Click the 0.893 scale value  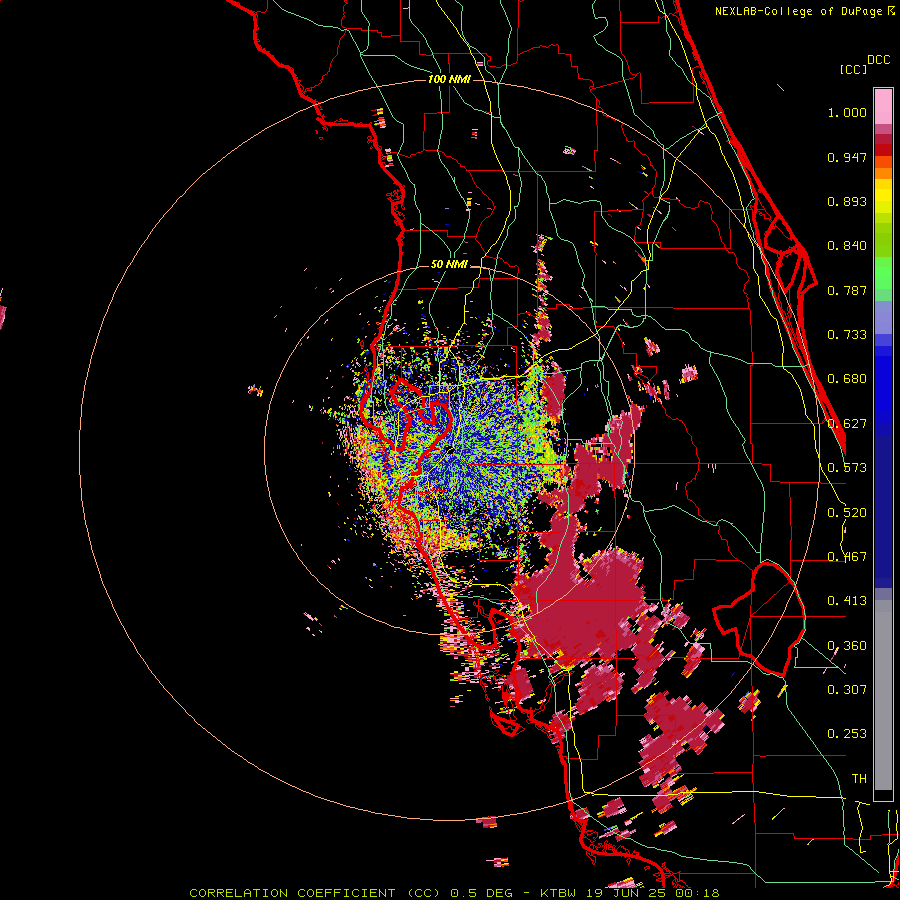tap(847, 201)
